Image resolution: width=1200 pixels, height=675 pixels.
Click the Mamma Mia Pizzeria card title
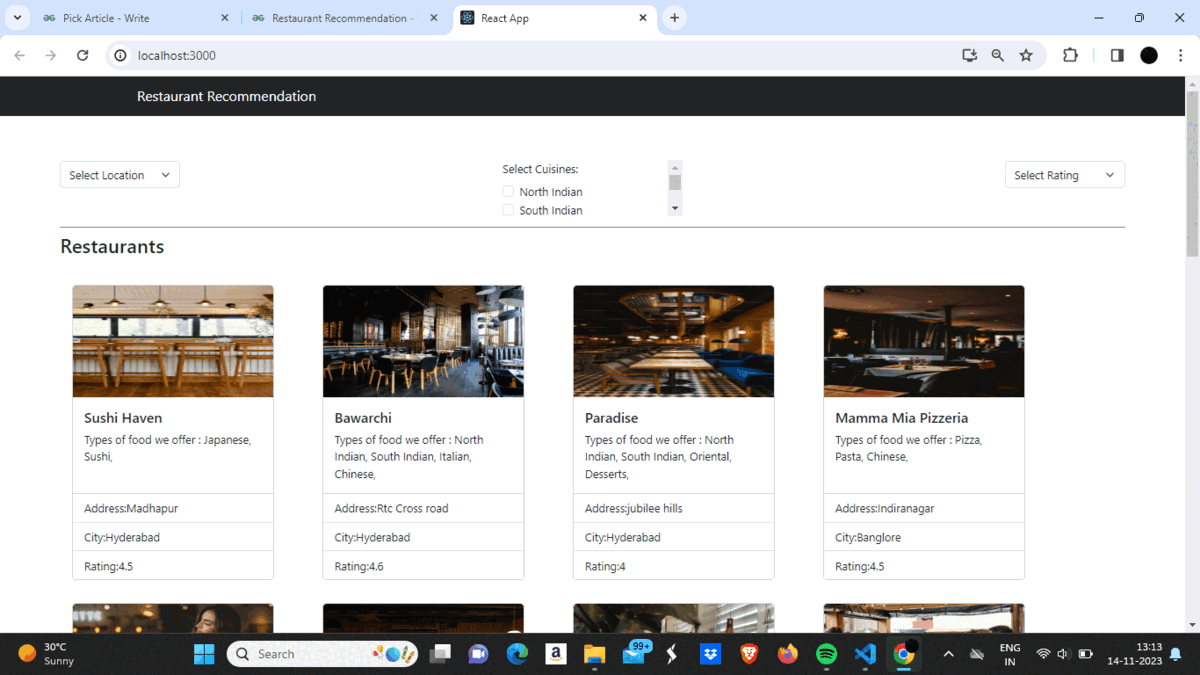(x=902, y=418)
